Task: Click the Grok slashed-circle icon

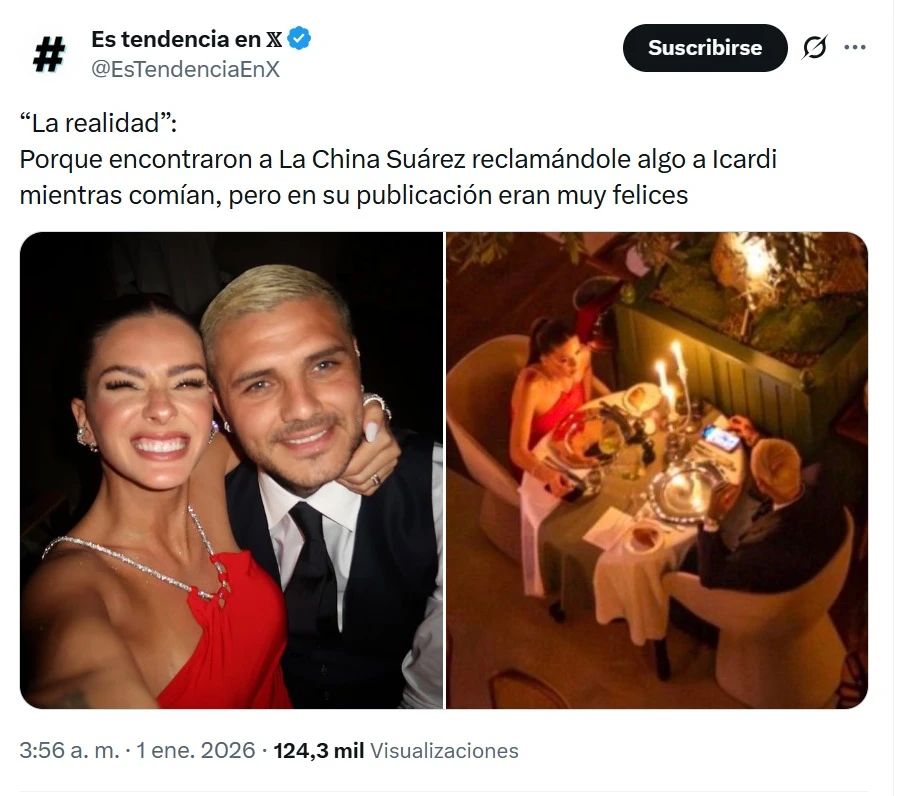Action: tap(814, 47)
